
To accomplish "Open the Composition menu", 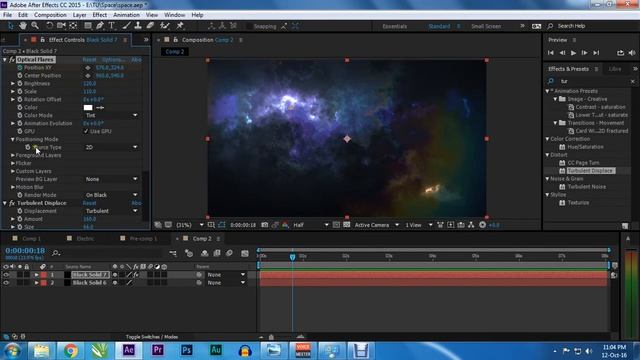I will (x=50, y=15).
